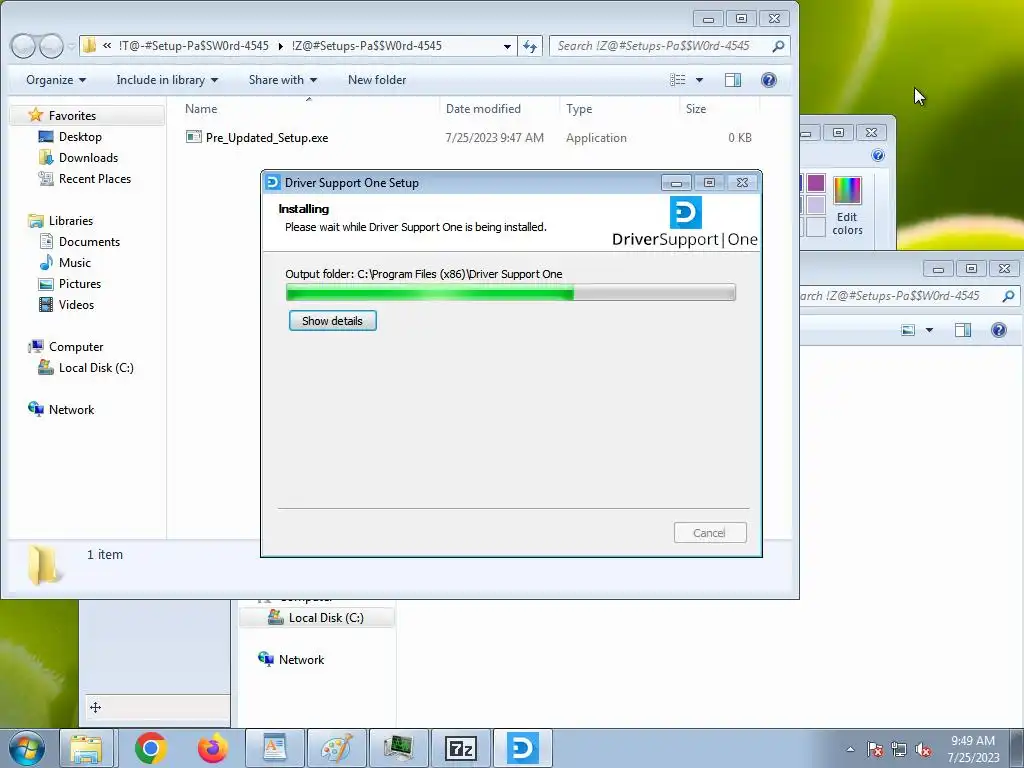
Task: Open the Share with dropdown
Action: coord(283,80)
